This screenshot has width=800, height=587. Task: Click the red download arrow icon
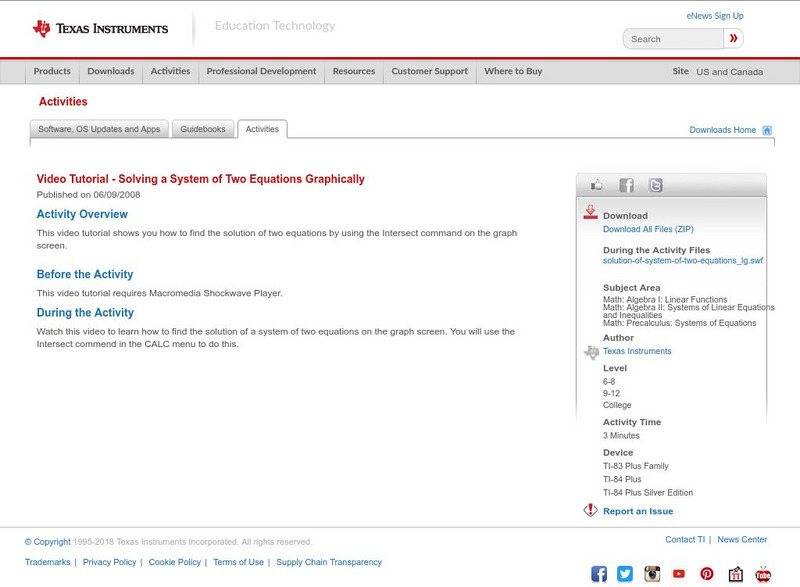pyautogui.click(x=590, y=212)
